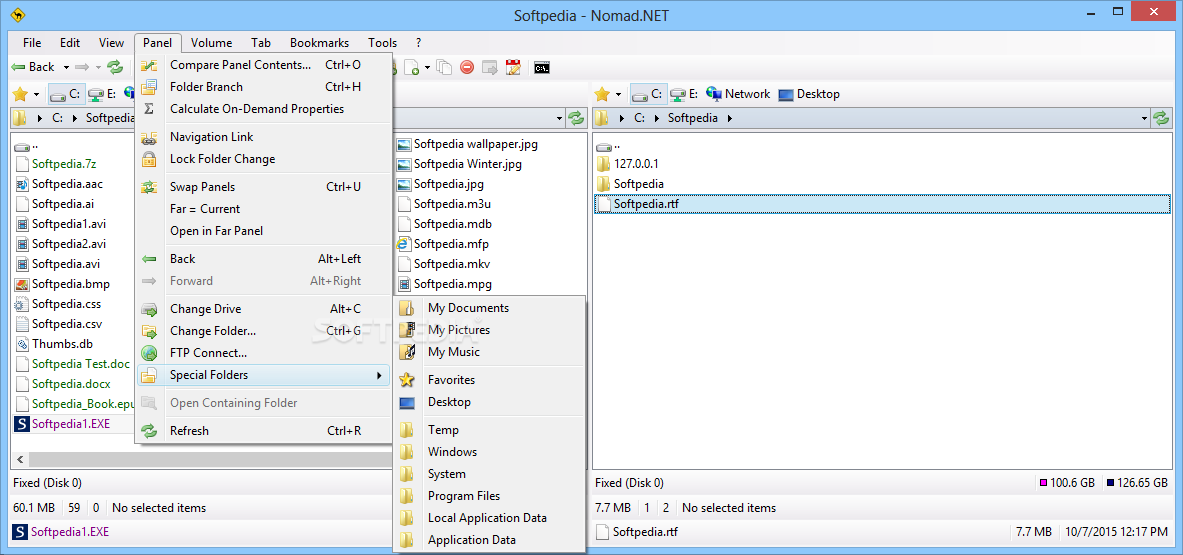Click the Change Drive menu icon
This screenshot has height=555, width=1183.
pyautogui.click(x=149, y=309)
